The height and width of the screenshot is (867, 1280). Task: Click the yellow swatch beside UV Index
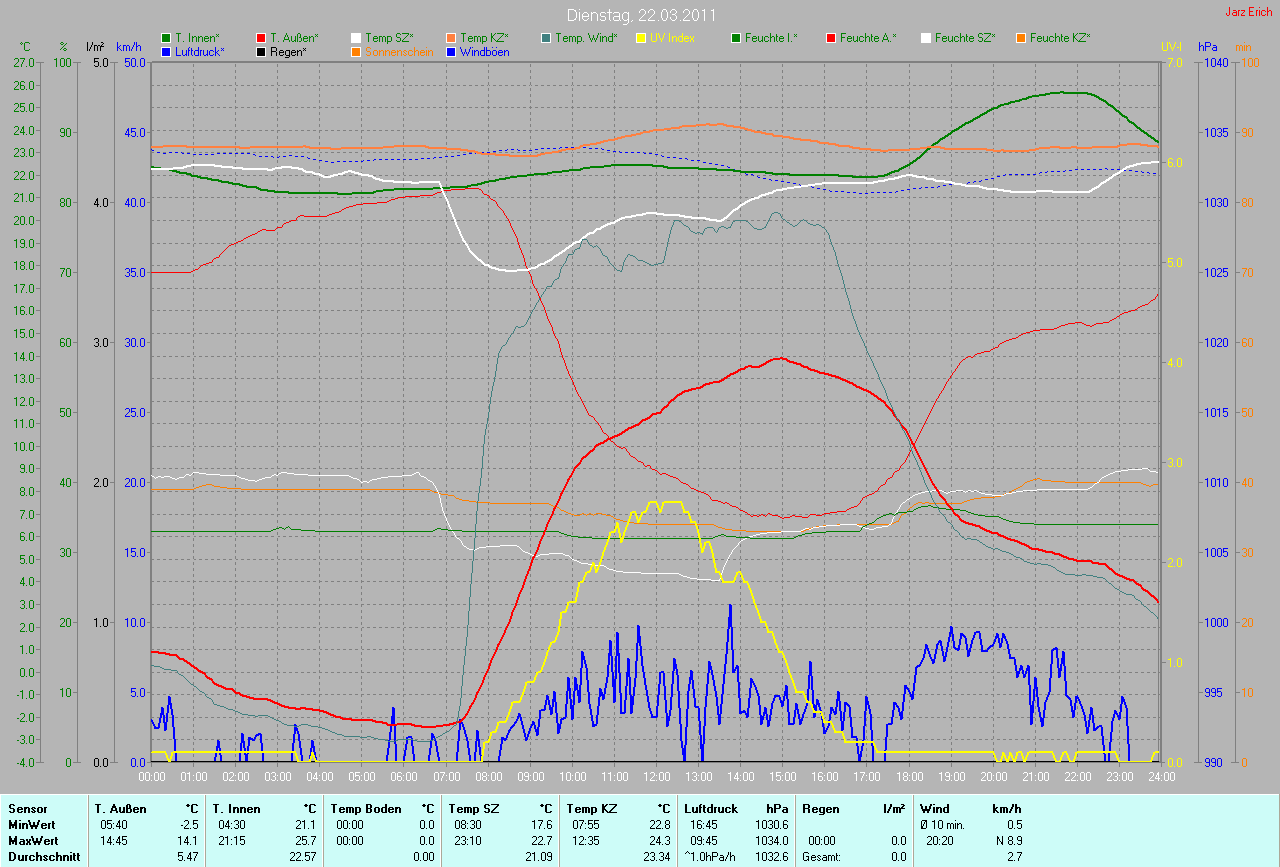[641, 38]
